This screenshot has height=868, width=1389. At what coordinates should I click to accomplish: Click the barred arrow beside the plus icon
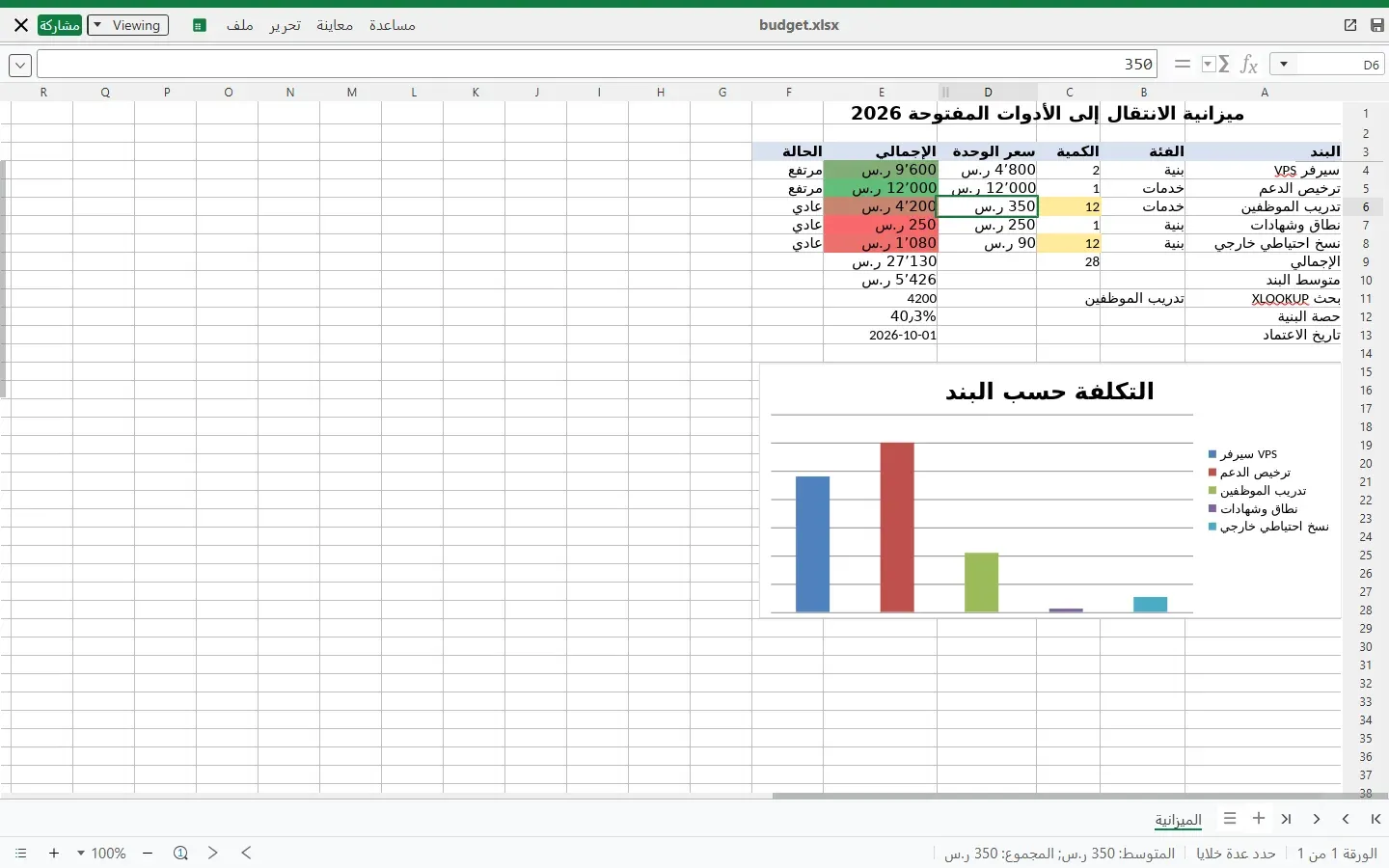click(1287, 819)
